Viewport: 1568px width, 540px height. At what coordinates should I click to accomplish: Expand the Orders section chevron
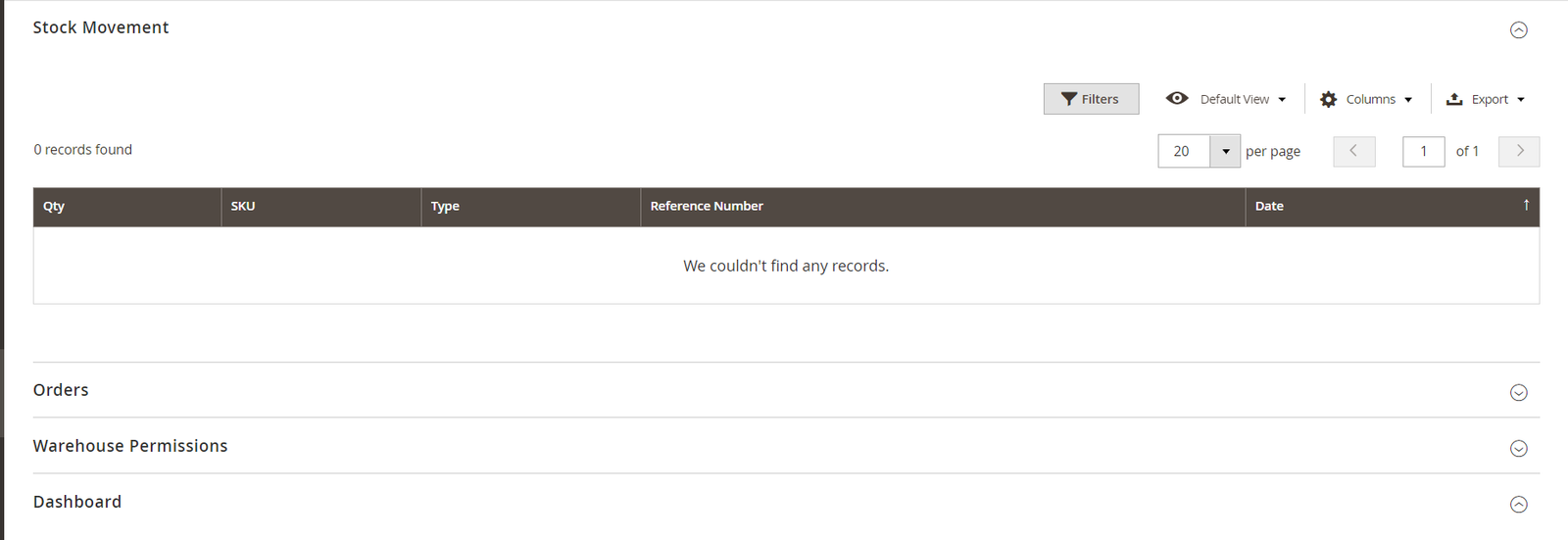point(1519,392)
